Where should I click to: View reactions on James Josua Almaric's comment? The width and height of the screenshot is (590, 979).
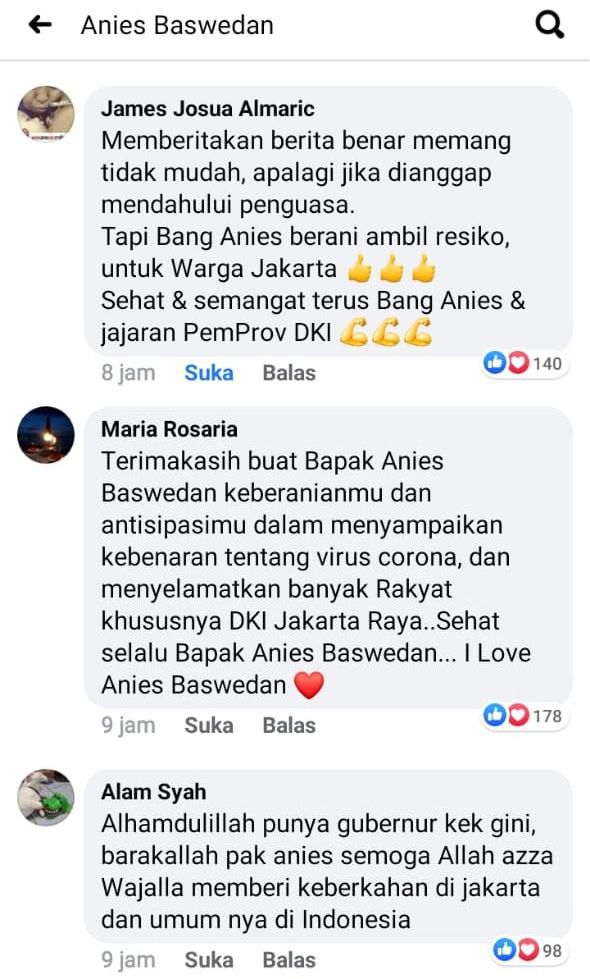[524, 363]
